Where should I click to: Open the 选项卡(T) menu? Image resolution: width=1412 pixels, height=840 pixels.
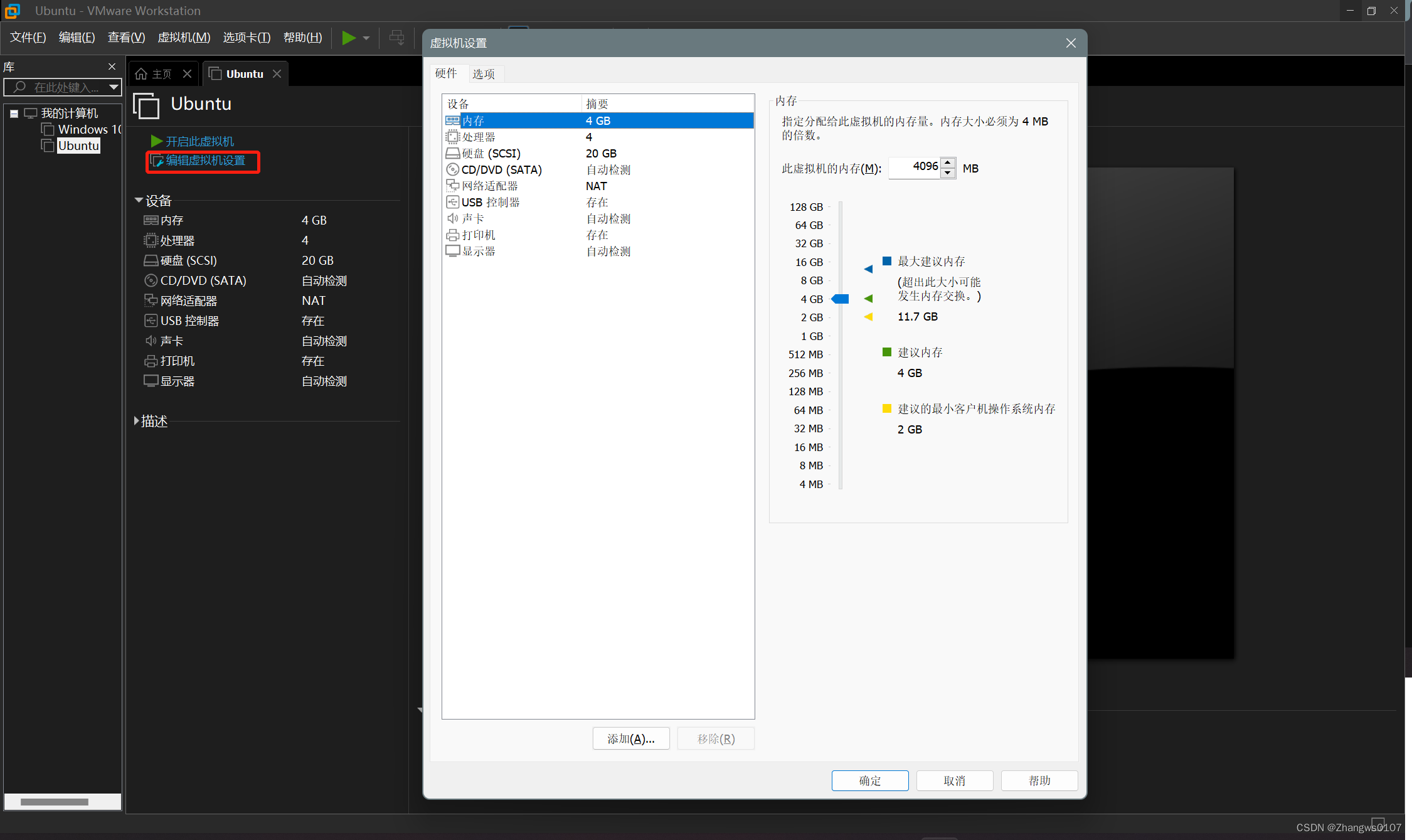247,38
